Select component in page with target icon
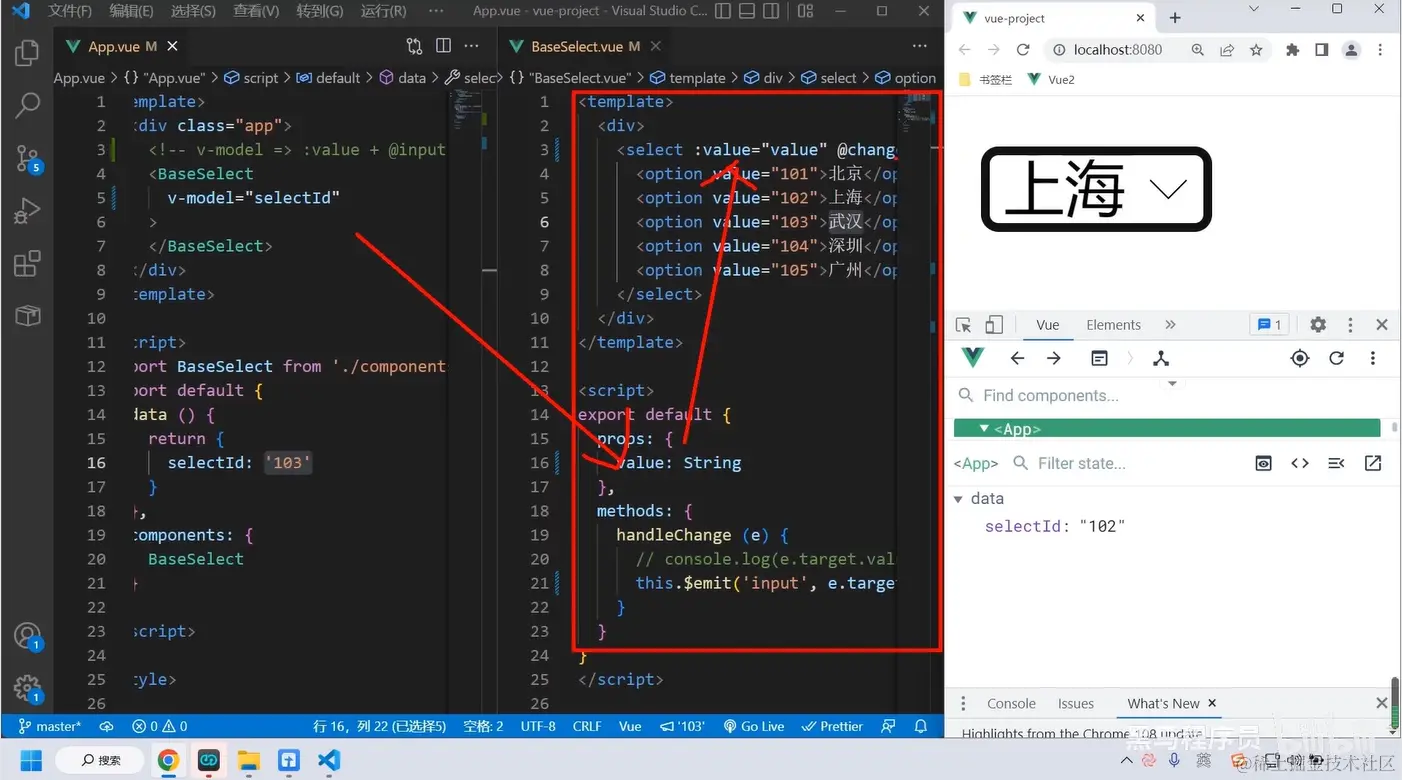 (1300, 358)
